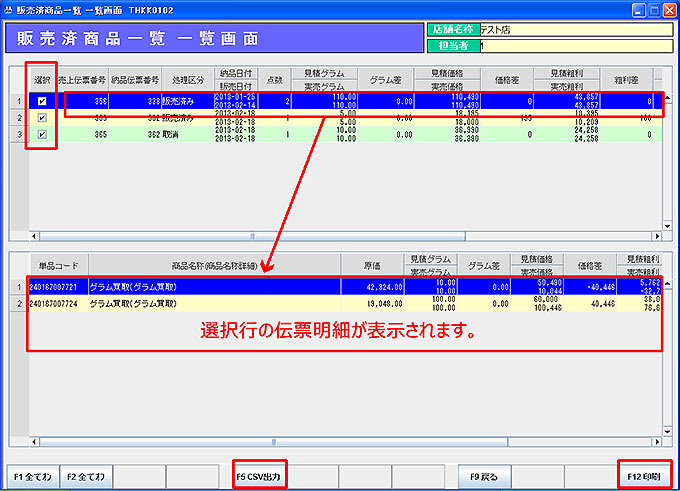Viewport: 680px width, 491px height.
Task: Click the 売上伝票番号 column header
Action: click(81, 80)
